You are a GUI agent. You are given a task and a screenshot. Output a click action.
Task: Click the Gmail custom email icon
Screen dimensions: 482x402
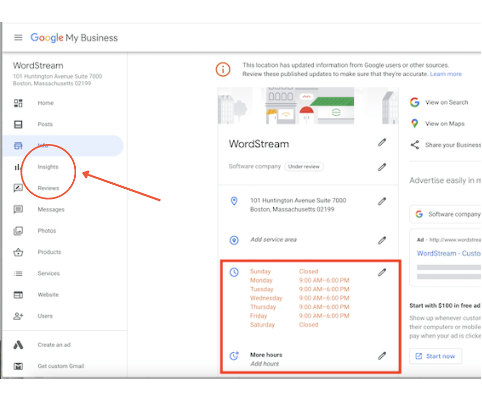tap(18, 366)
